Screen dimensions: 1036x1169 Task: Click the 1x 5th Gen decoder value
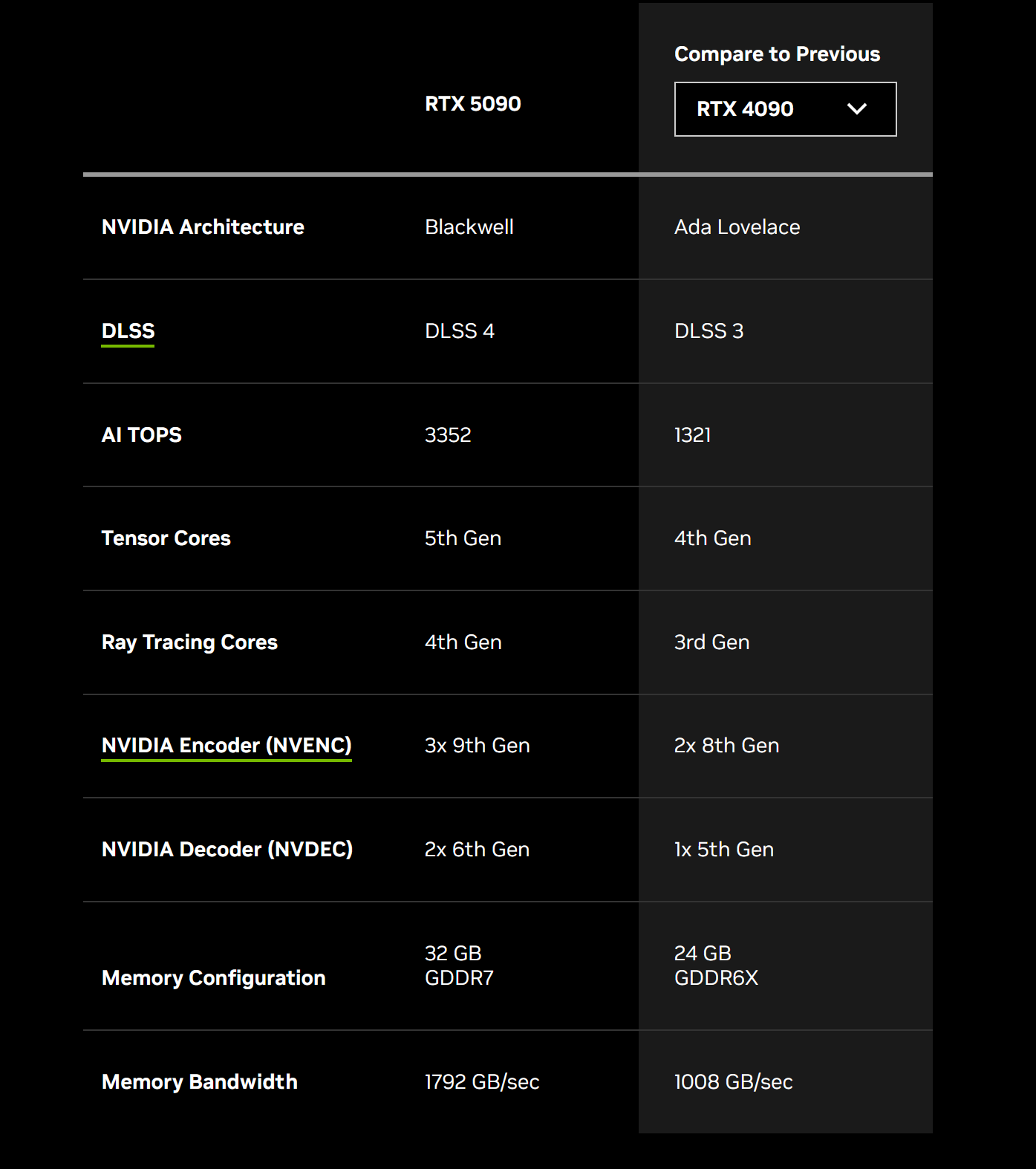724,850
